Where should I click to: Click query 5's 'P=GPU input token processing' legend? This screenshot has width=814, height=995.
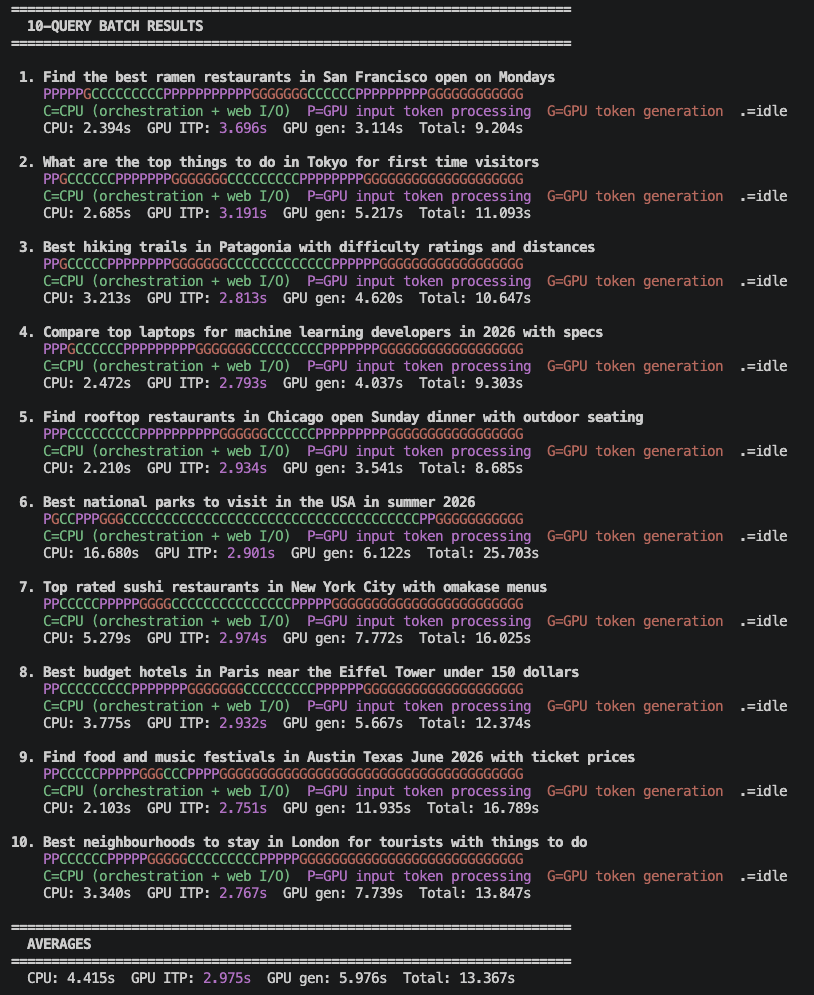(x=419, y=451)
